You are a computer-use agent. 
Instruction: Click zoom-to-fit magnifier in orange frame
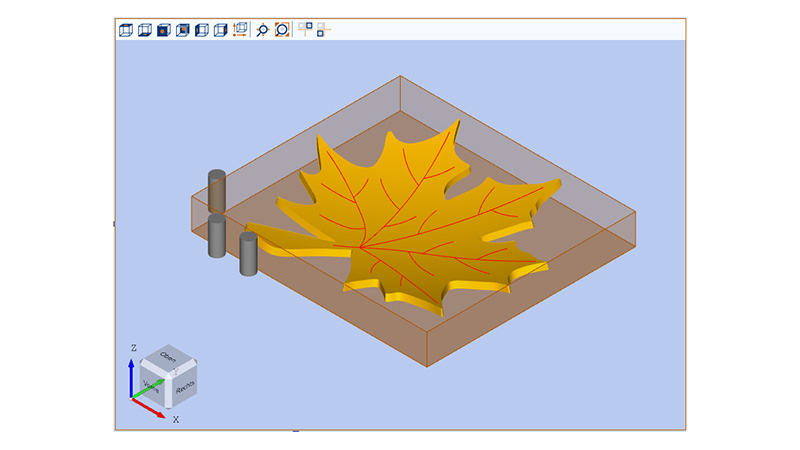(x=282, y=30)
